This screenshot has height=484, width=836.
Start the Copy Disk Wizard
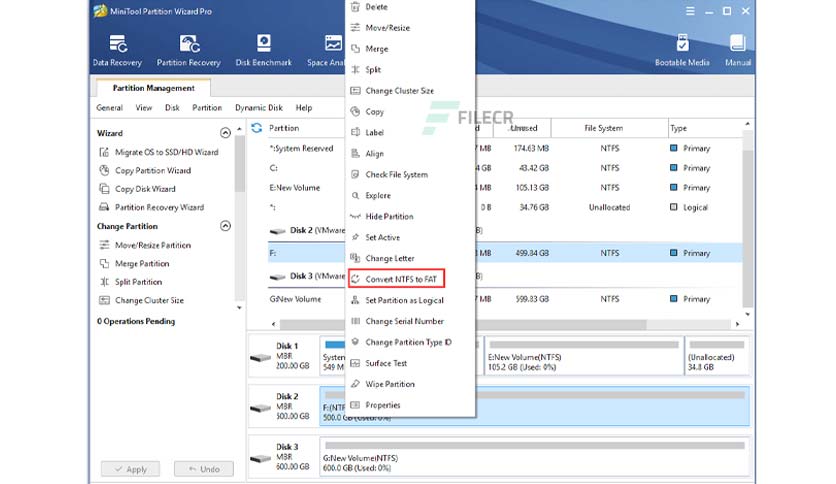(x=138, y=189)
